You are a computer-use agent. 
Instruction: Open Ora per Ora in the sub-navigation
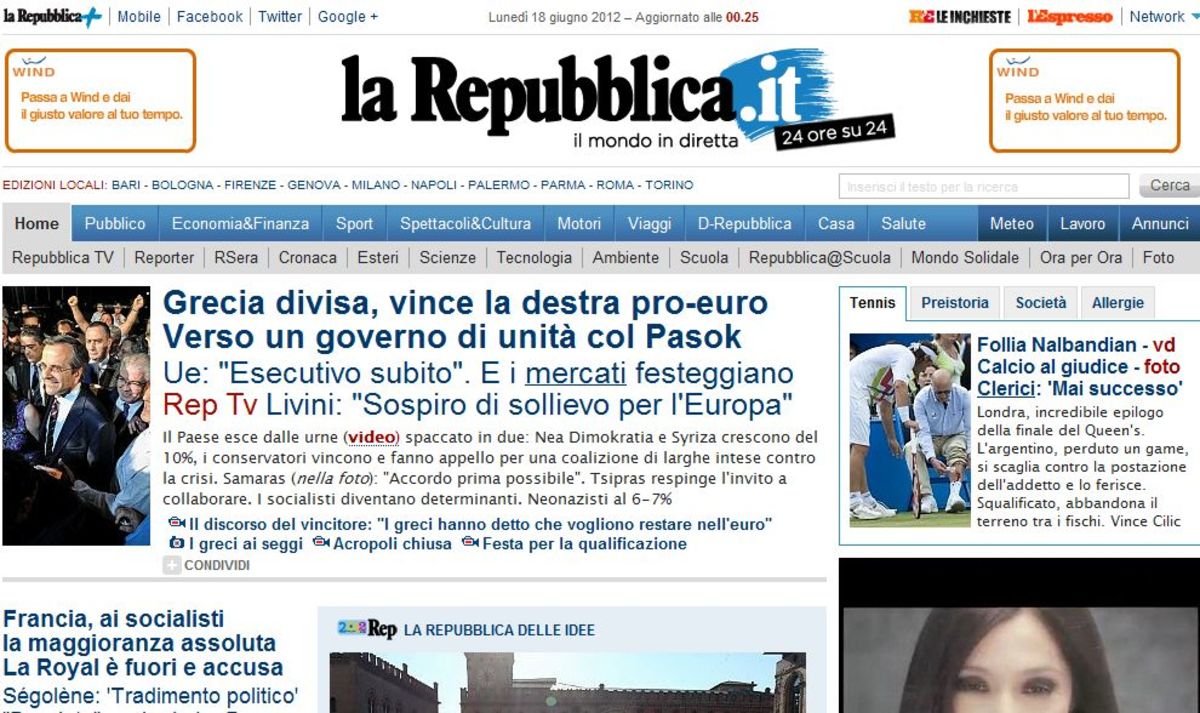tap(1081, 257)
